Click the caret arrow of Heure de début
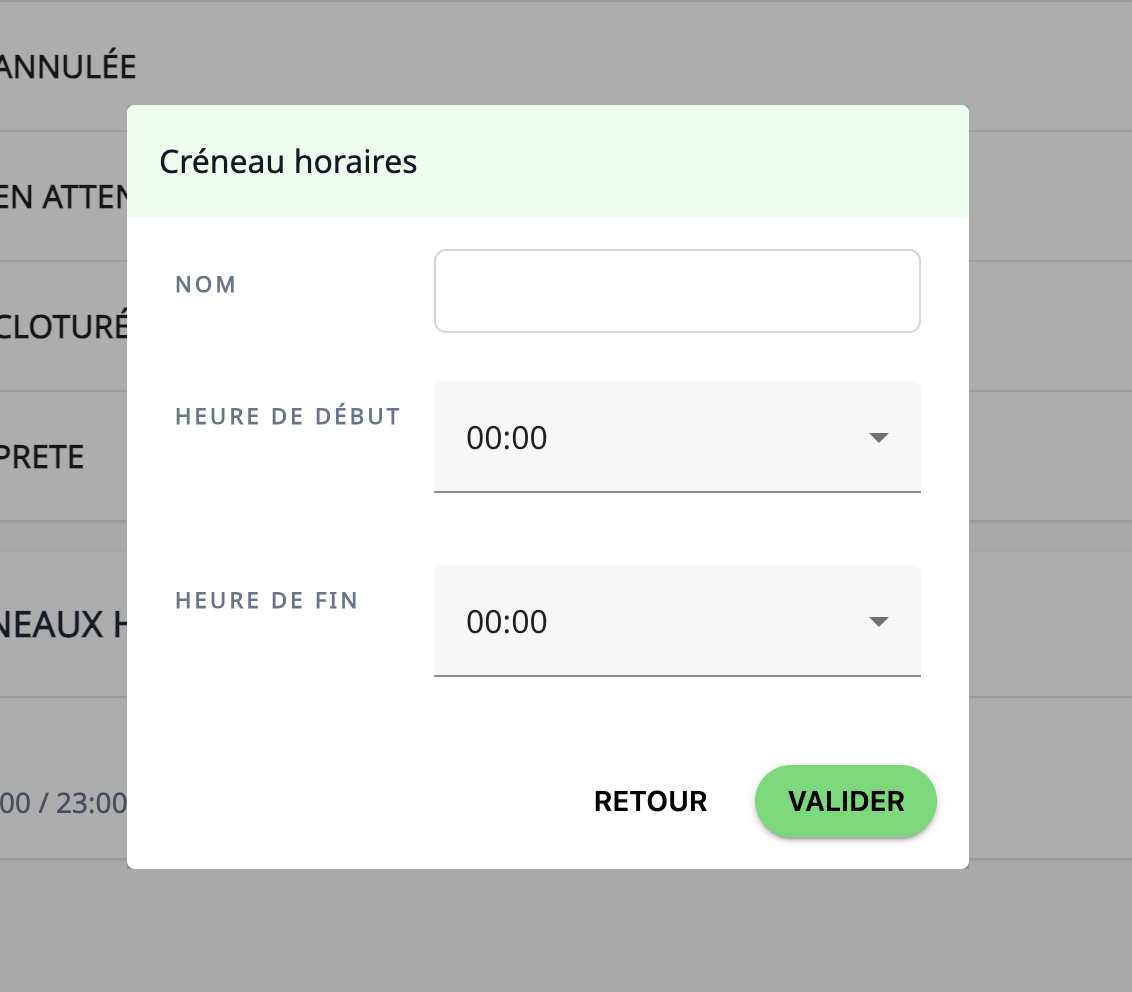This screenshot has width=1132, height=992. 879,438
